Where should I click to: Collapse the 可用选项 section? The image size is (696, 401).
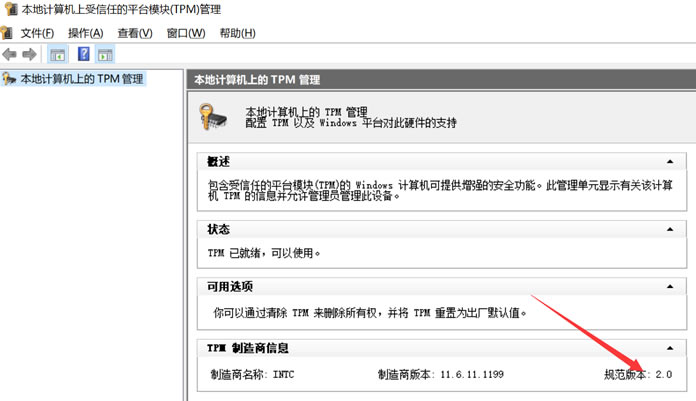(x=670, y=287)
